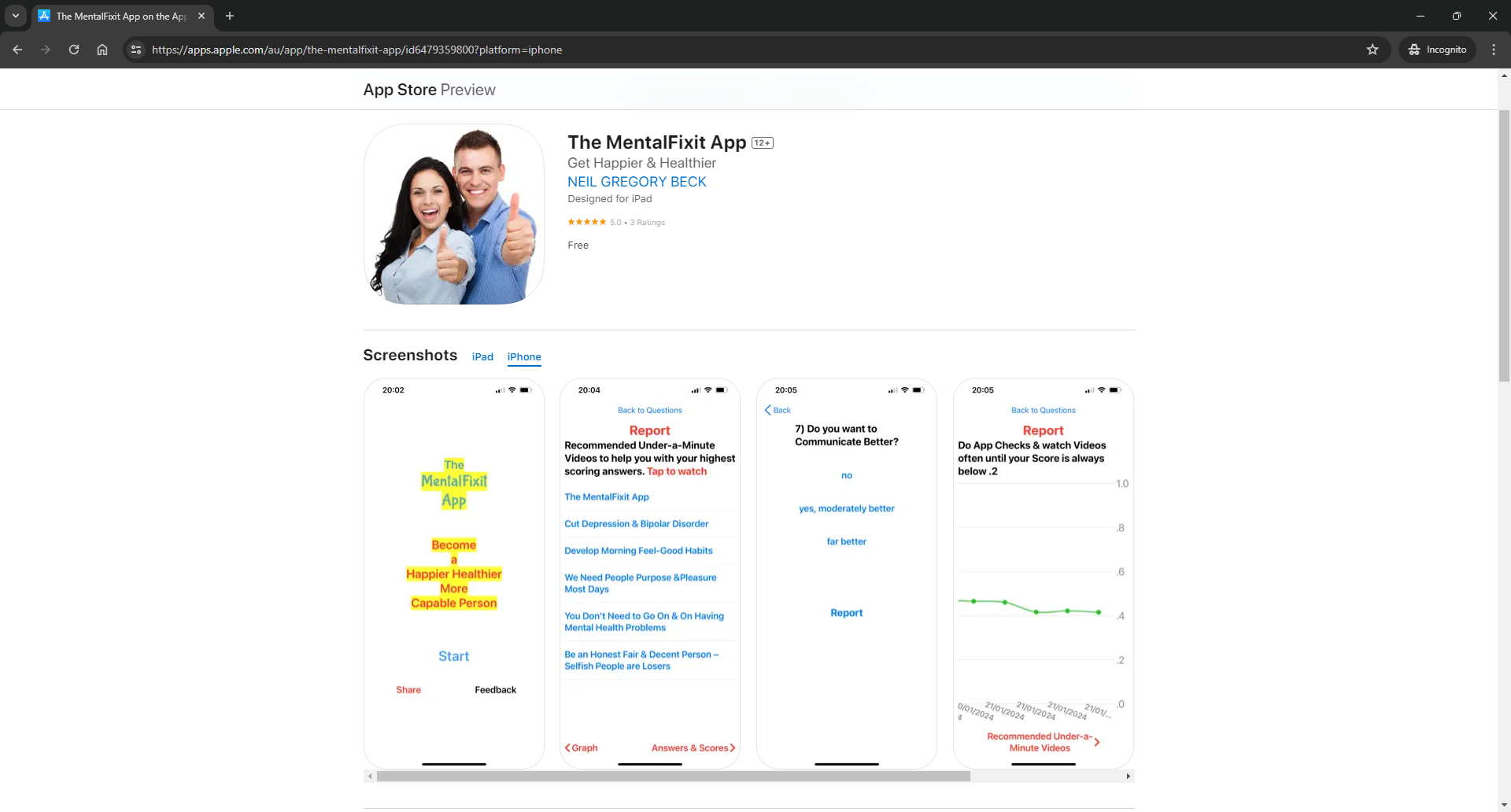The width and height of the screenshot is (1511, 812).
Task: Go to browser home page icon
Action: pos(102,50)
